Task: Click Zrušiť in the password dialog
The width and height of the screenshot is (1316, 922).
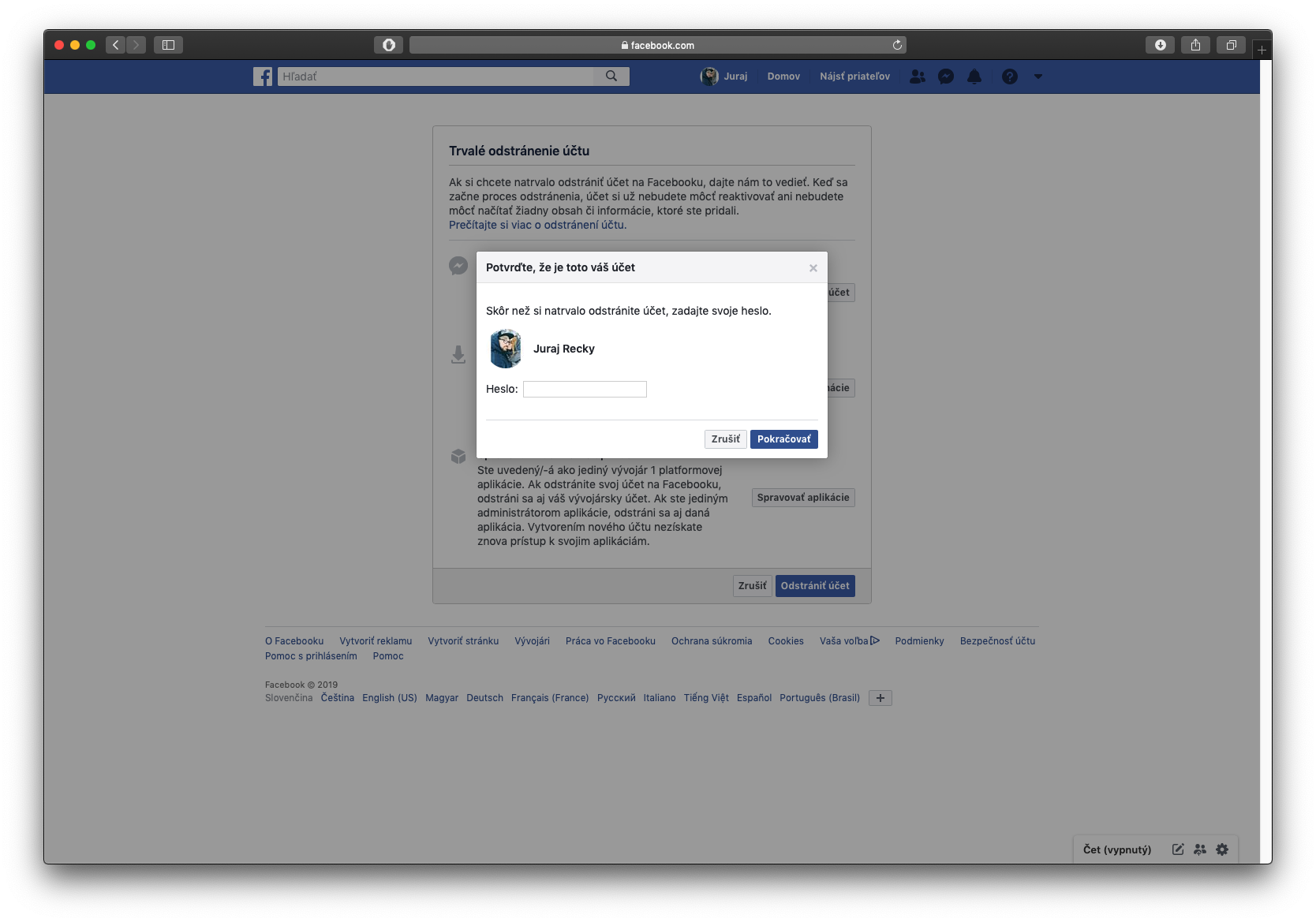Action: pos(725,439)
